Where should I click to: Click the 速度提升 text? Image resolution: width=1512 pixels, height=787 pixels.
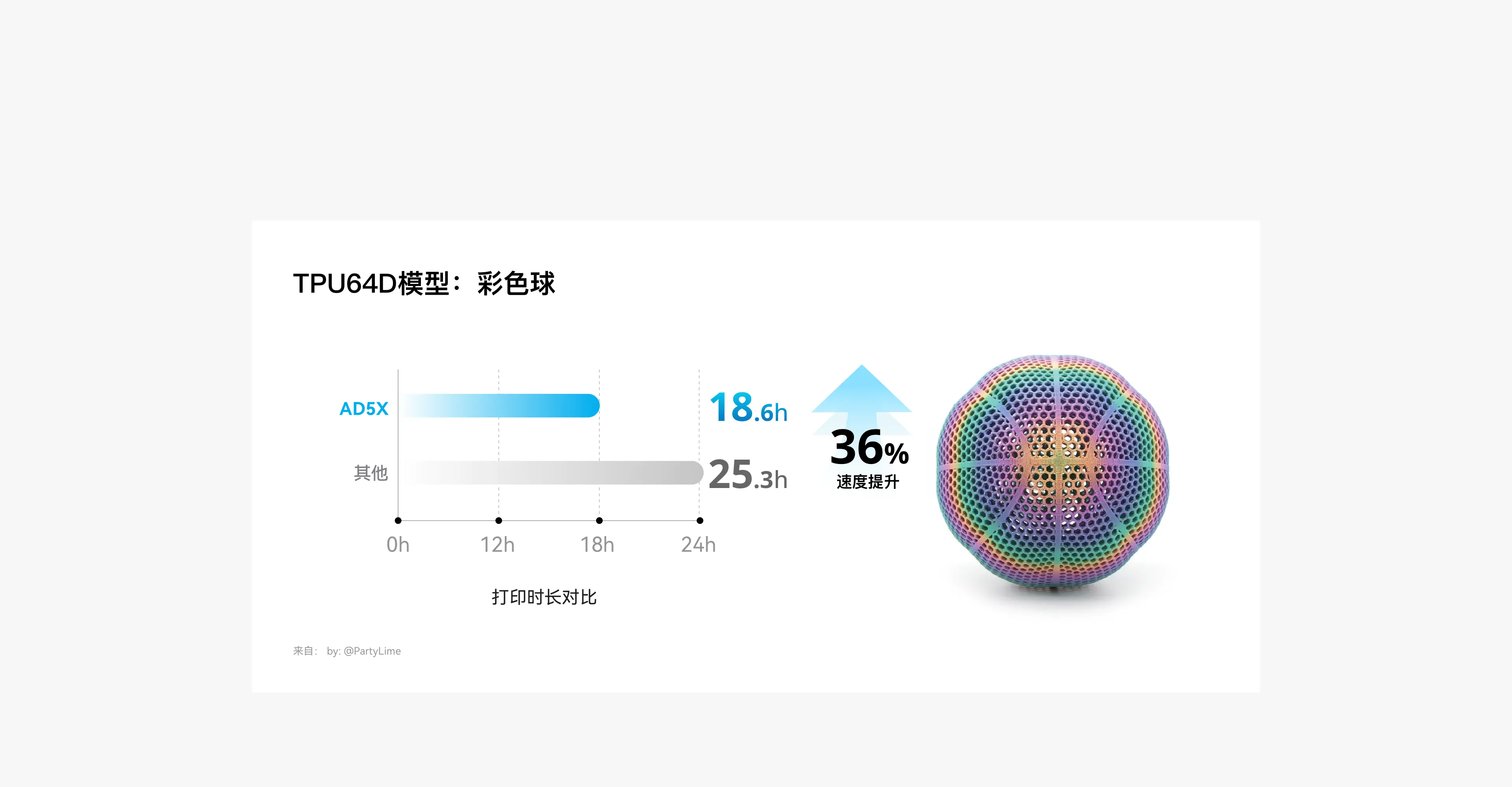(x=867, y=482)
